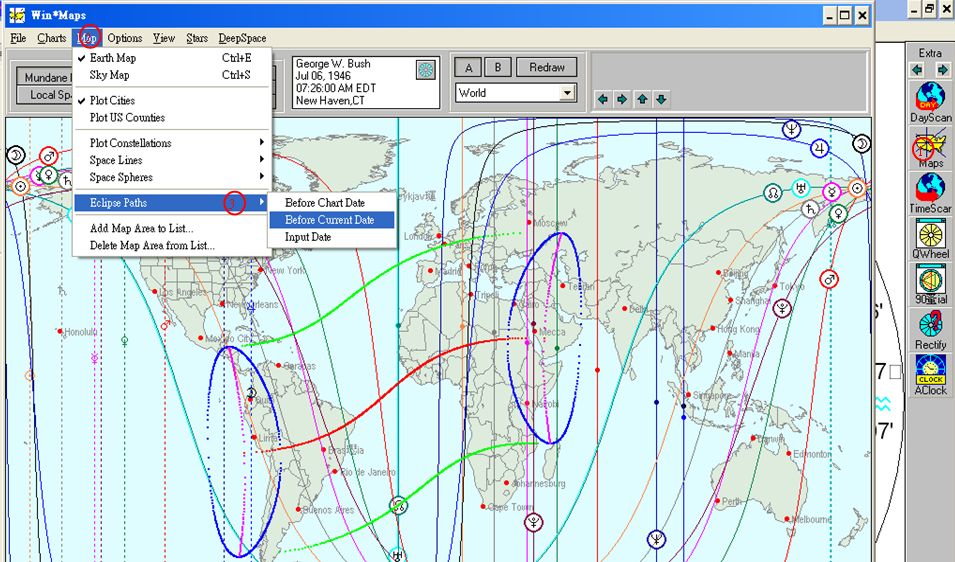Enable Plot US Counties option
The width and height of the screenshot is (955, 562).
coord(127,118)
